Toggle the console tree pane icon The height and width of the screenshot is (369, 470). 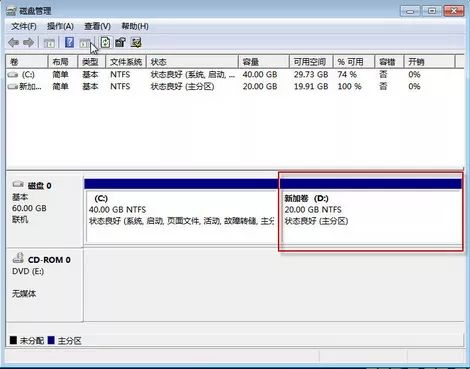(49, 43)
